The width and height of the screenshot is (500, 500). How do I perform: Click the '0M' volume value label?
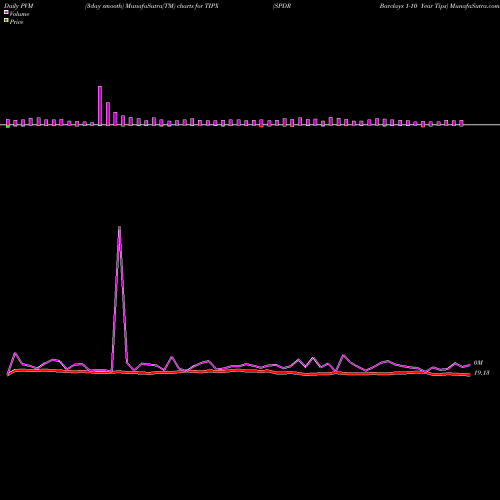[x=478, y=363]
